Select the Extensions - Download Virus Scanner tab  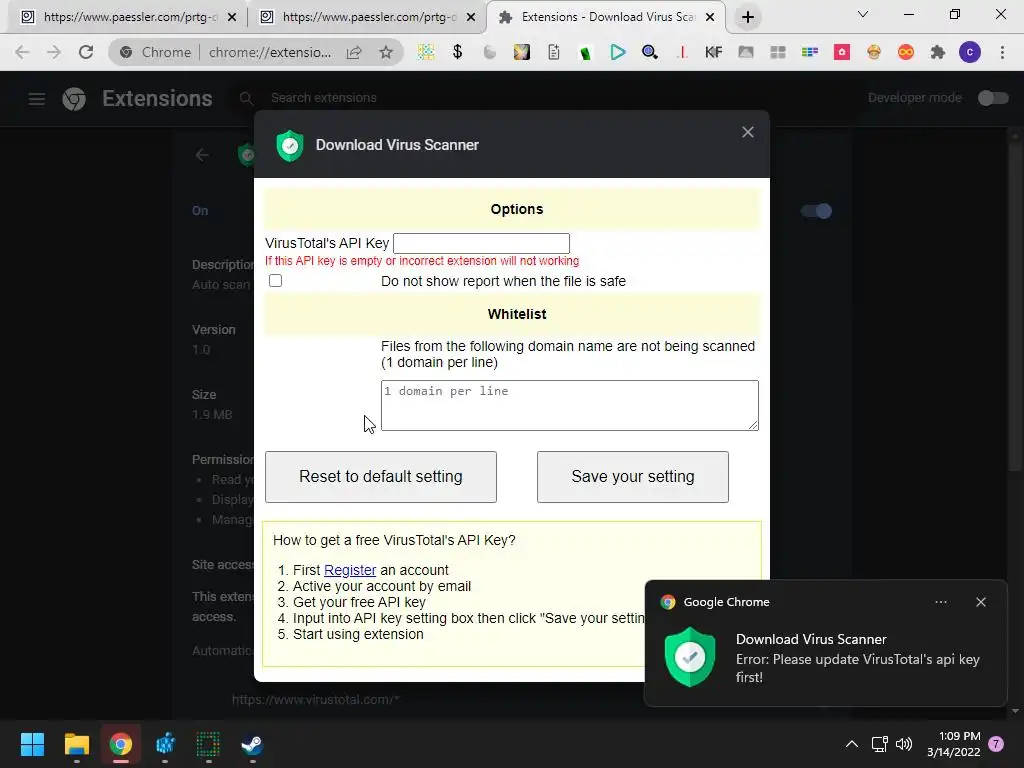606,17
